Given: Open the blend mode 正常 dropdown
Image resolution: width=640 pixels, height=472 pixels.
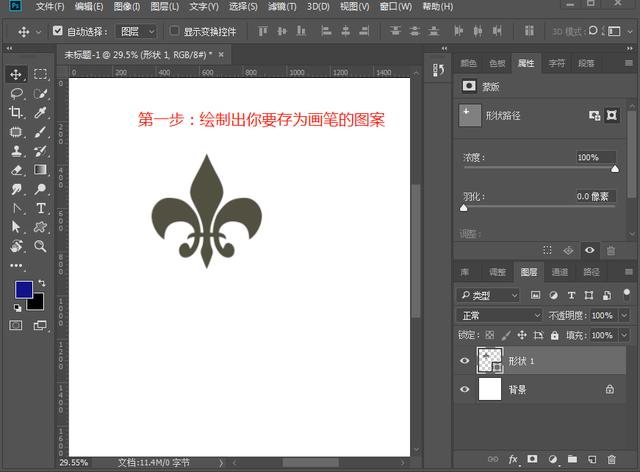Looking at the screenshot, I should [x=499, y=315].
